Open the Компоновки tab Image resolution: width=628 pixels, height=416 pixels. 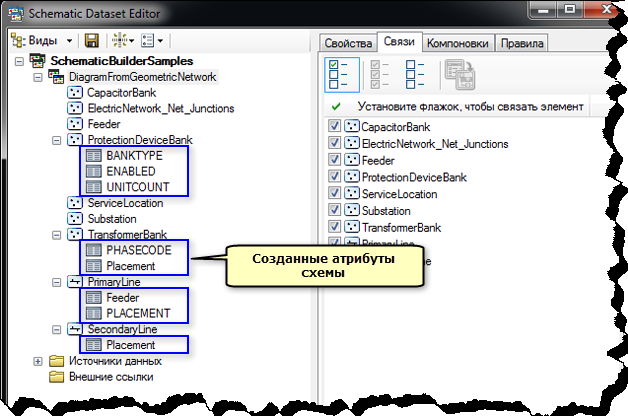click(458, 44)
